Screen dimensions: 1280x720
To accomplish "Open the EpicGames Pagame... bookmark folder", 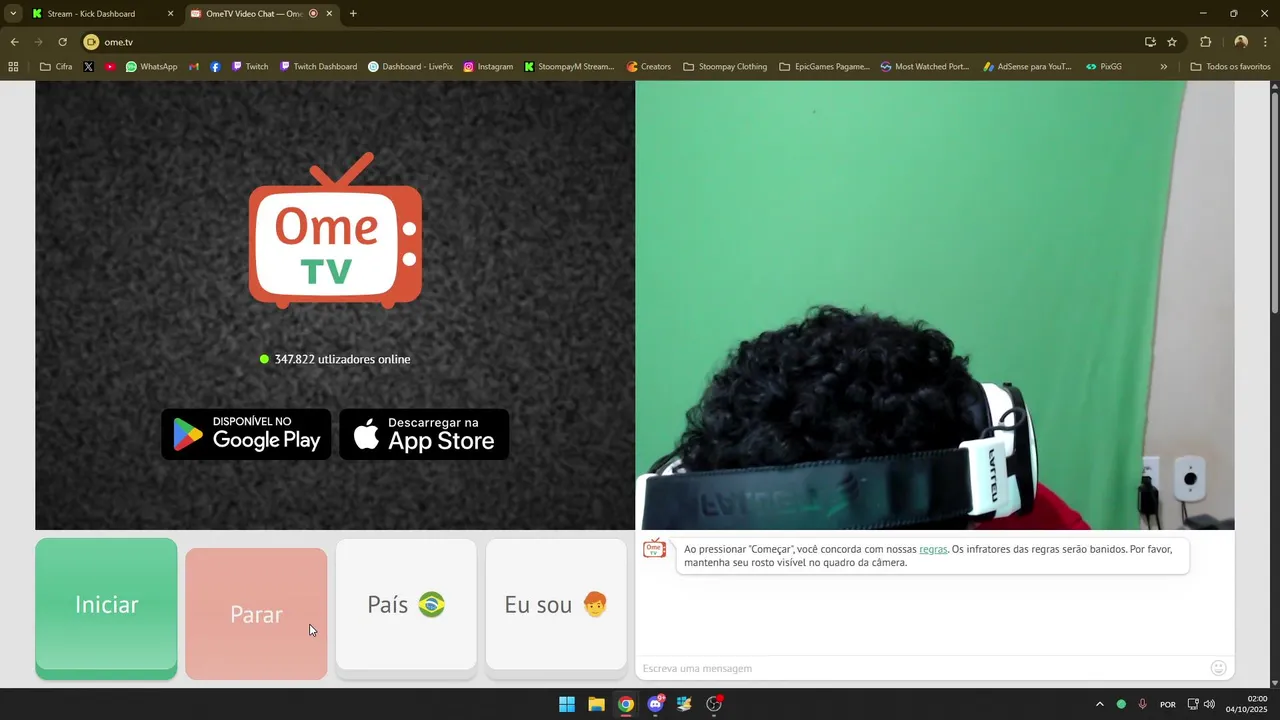I will tap(824, 67).
